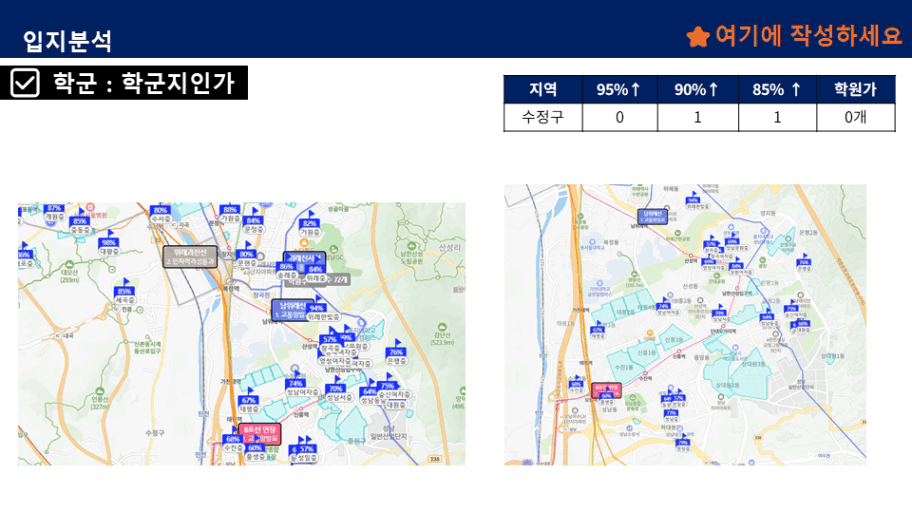Select the 1 value under 85%↑

point(777,117)
